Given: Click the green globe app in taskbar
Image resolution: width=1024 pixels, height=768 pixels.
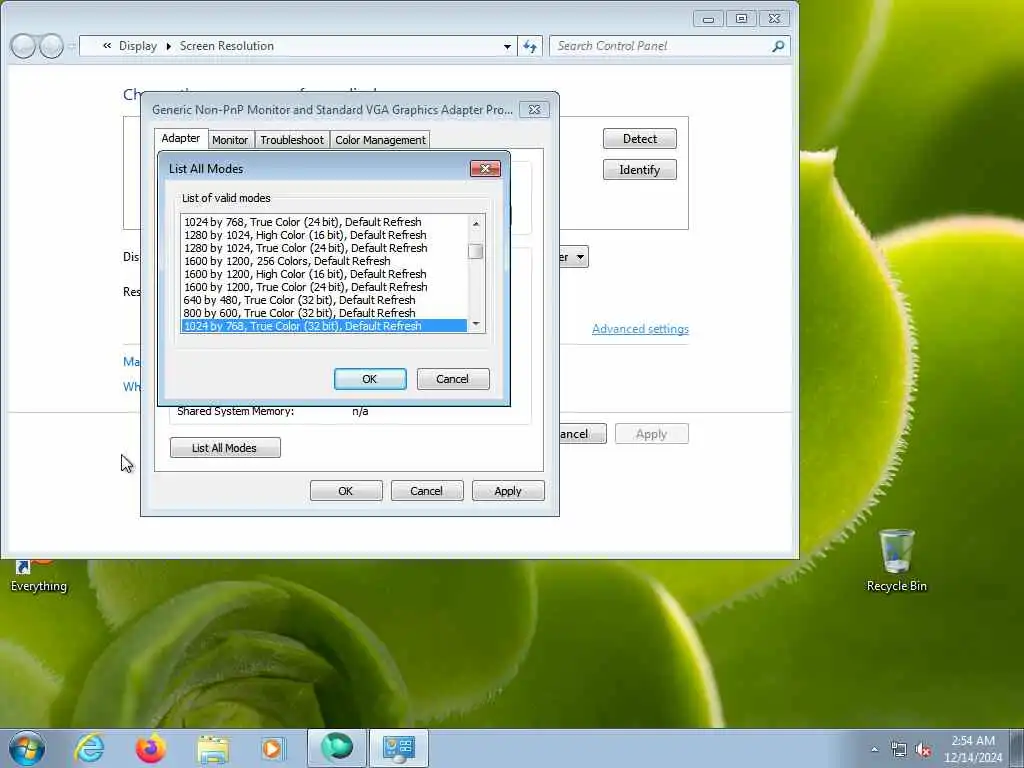Looking at the screenshot, I should coord(336,748).
